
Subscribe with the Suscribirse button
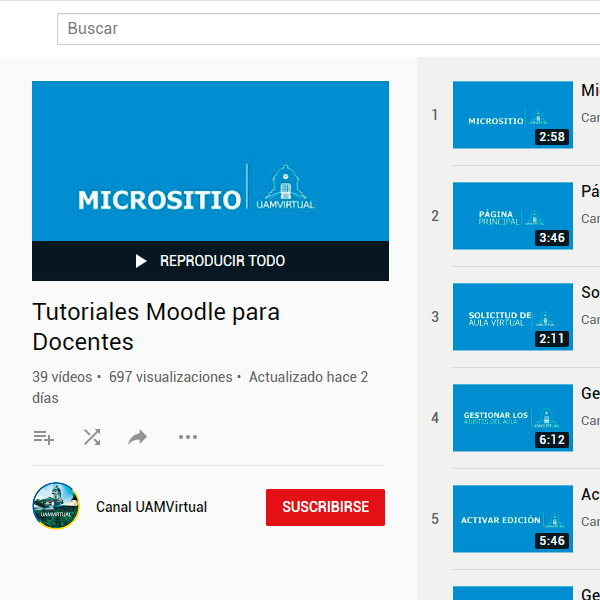coord(325,507)
